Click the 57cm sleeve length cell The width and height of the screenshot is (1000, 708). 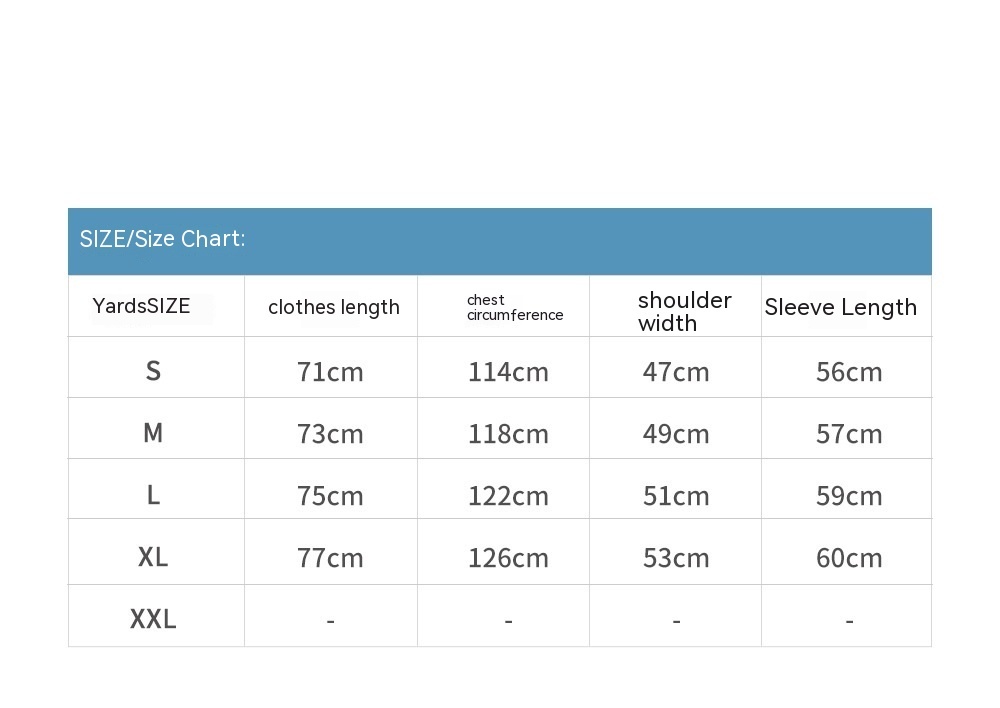[849, 434]
